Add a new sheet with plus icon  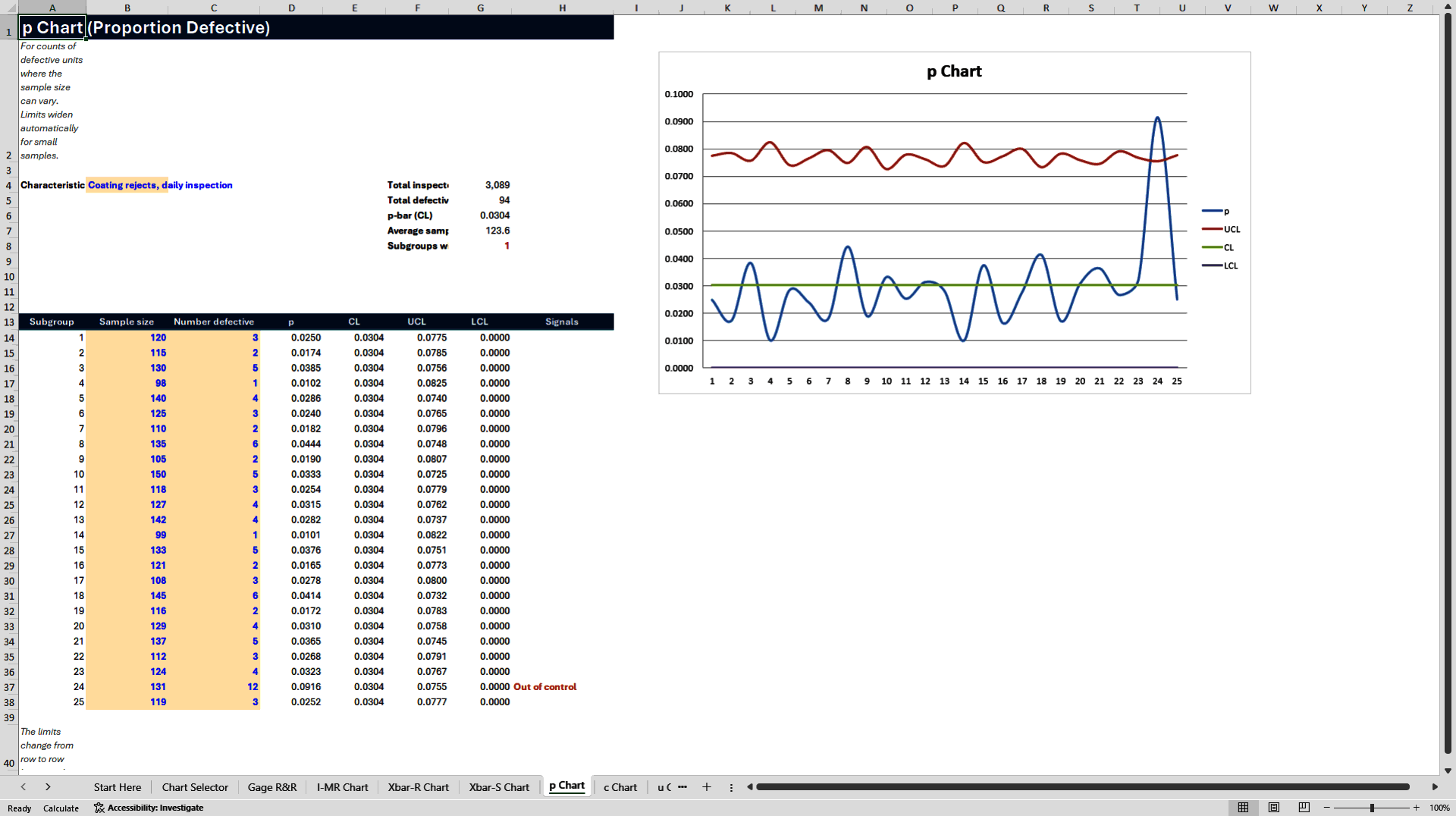pos(707,787)
